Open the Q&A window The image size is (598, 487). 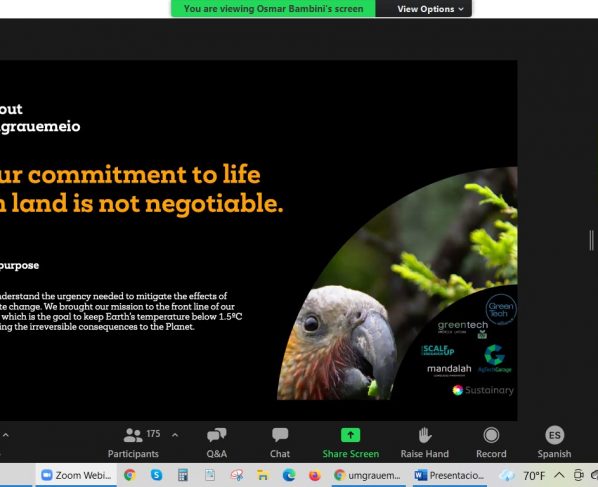[217, 443]
